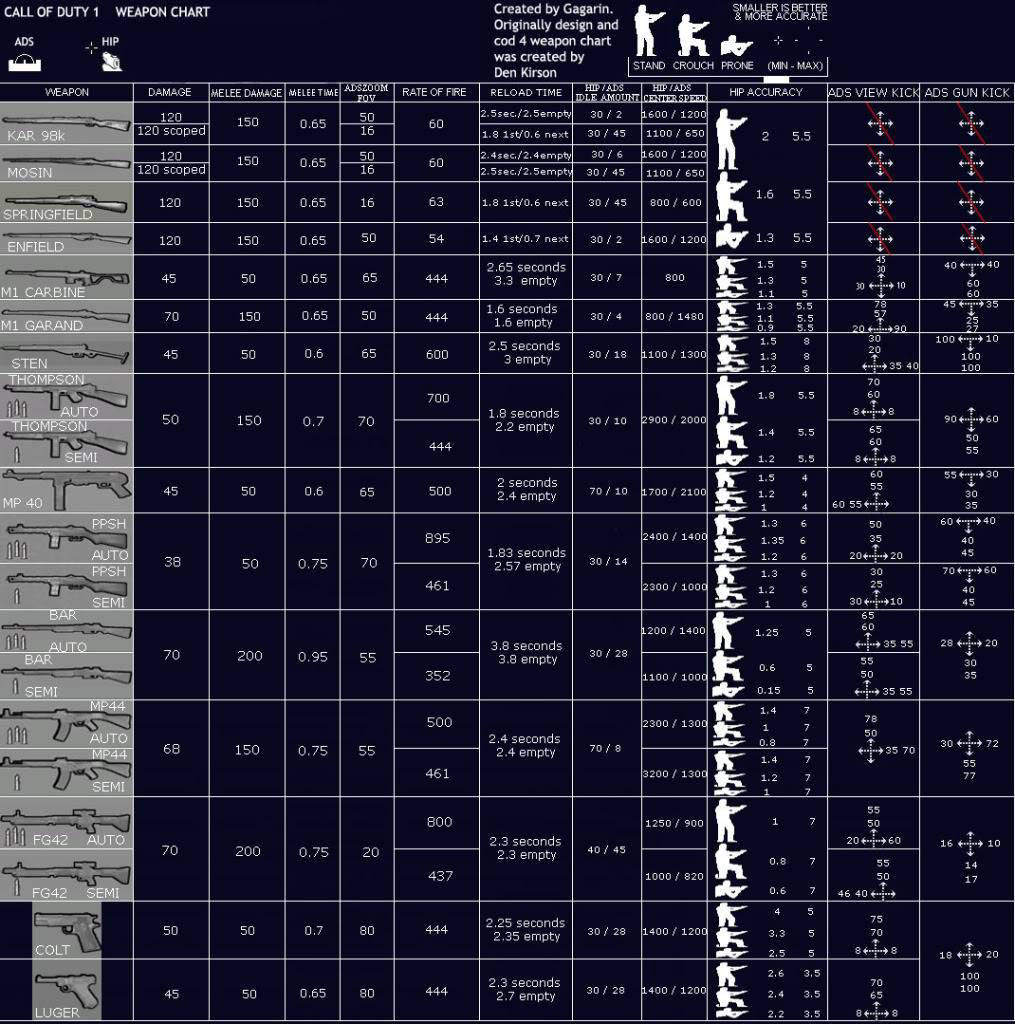Click the KAR 98k rifle image

[66, 123]
